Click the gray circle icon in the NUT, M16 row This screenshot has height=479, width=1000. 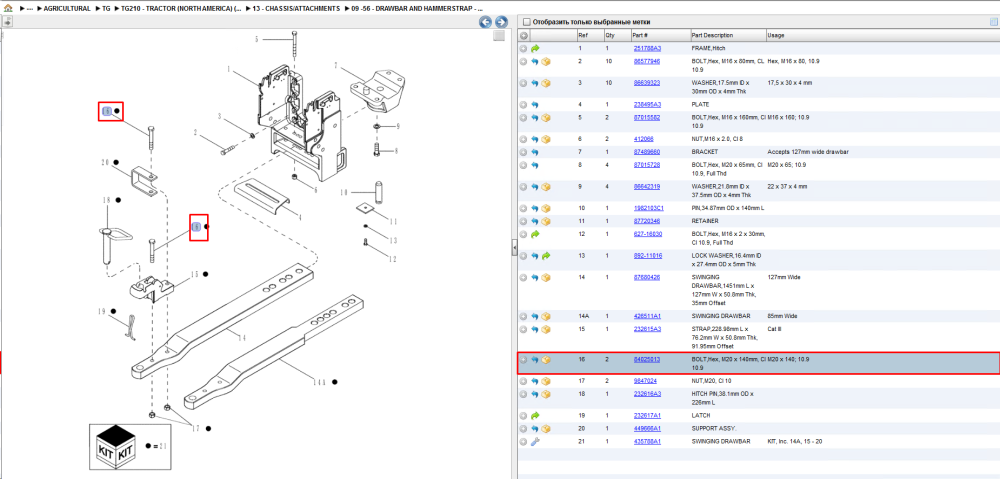pos(523,139)
